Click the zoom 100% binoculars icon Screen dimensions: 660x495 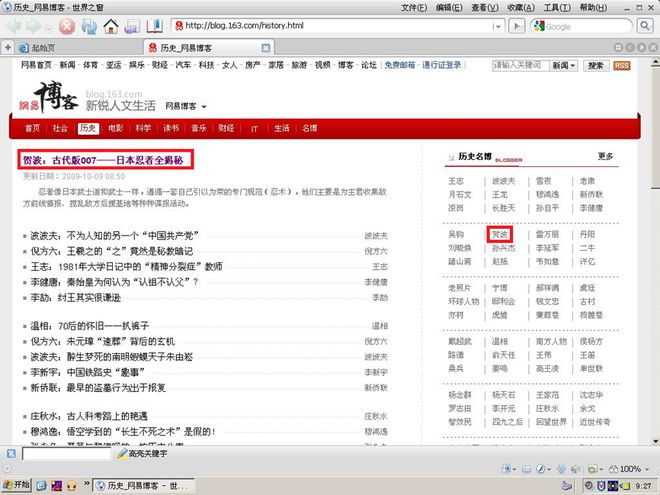(614, 469)
